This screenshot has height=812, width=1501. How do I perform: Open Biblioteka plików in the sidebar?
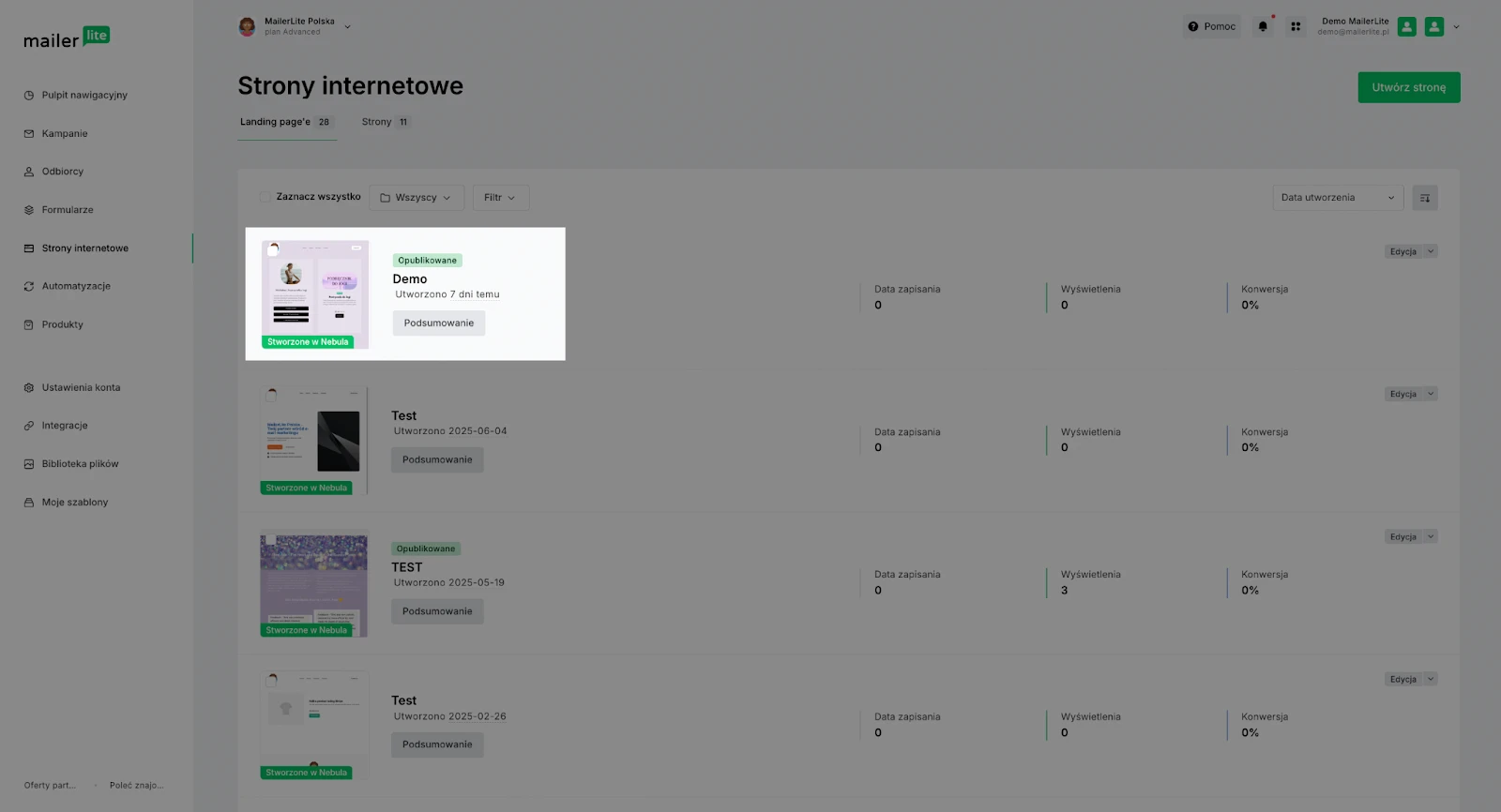point(80,464)
